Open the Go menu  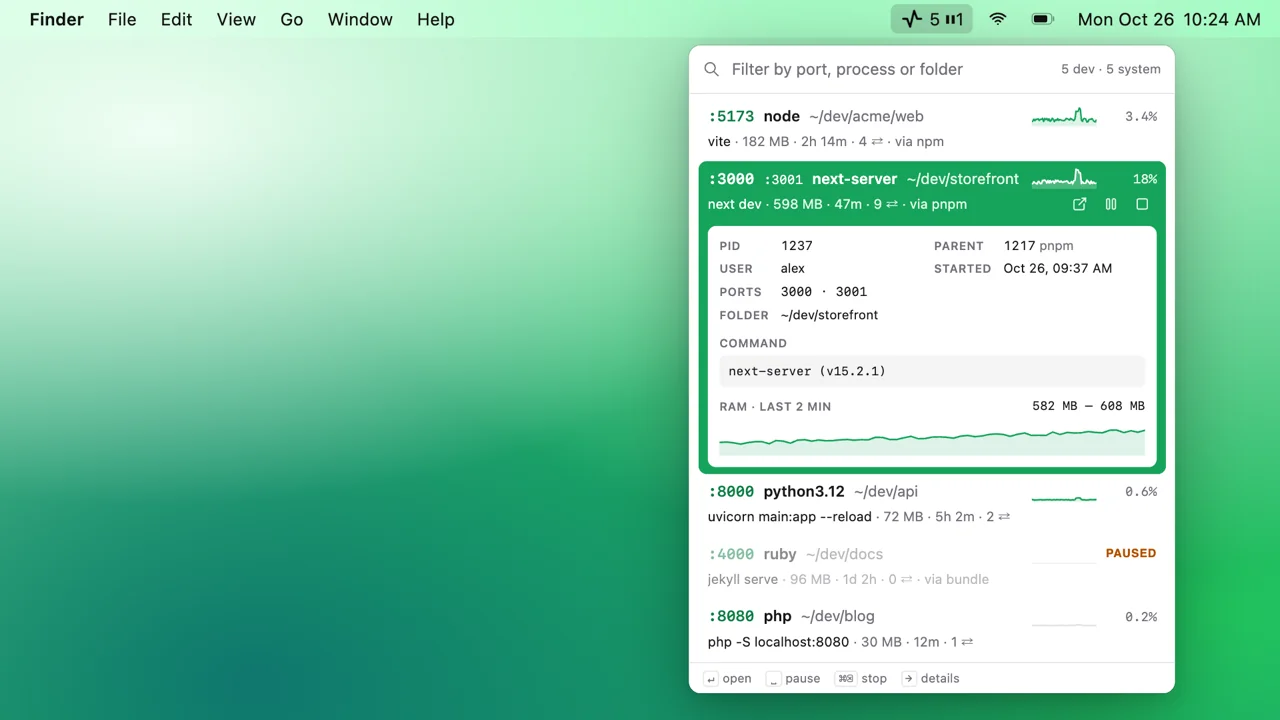(292, 19)
